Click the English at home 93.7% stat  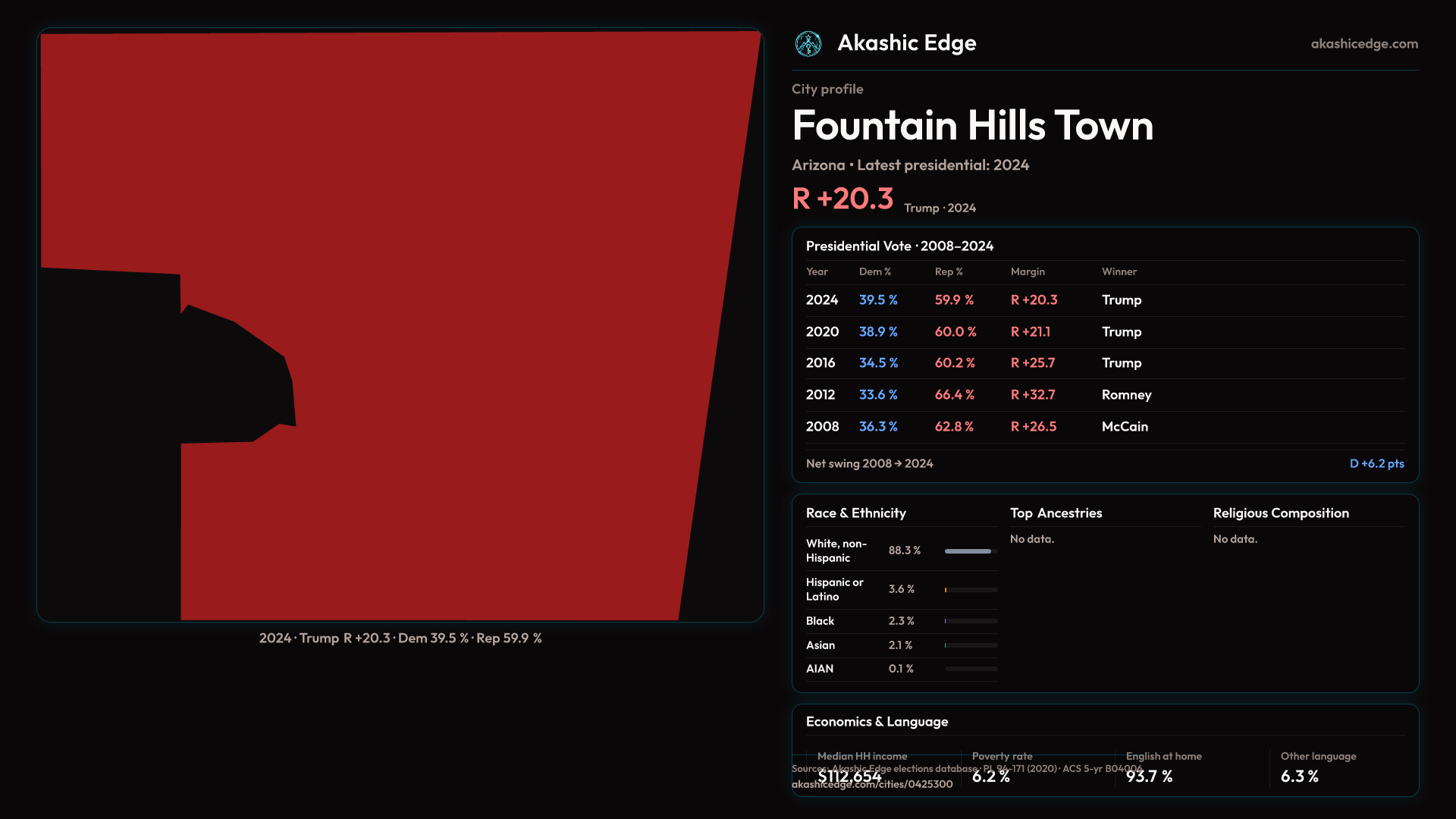pyautogui.click(x=1149, y=777)
